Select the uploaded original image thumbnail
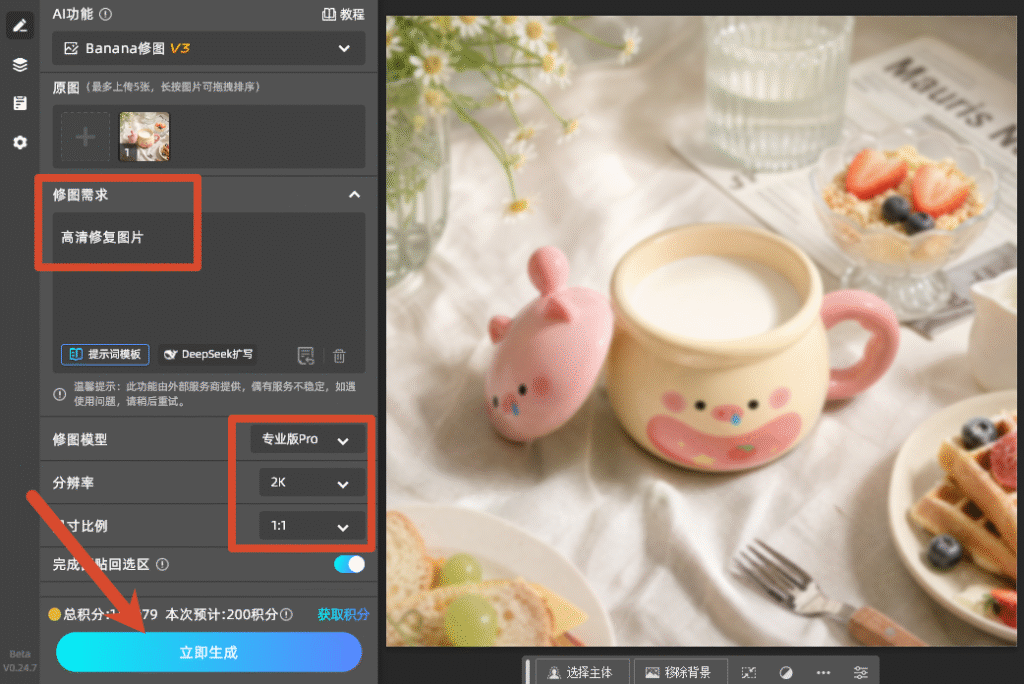 click(x=144, y=136)
